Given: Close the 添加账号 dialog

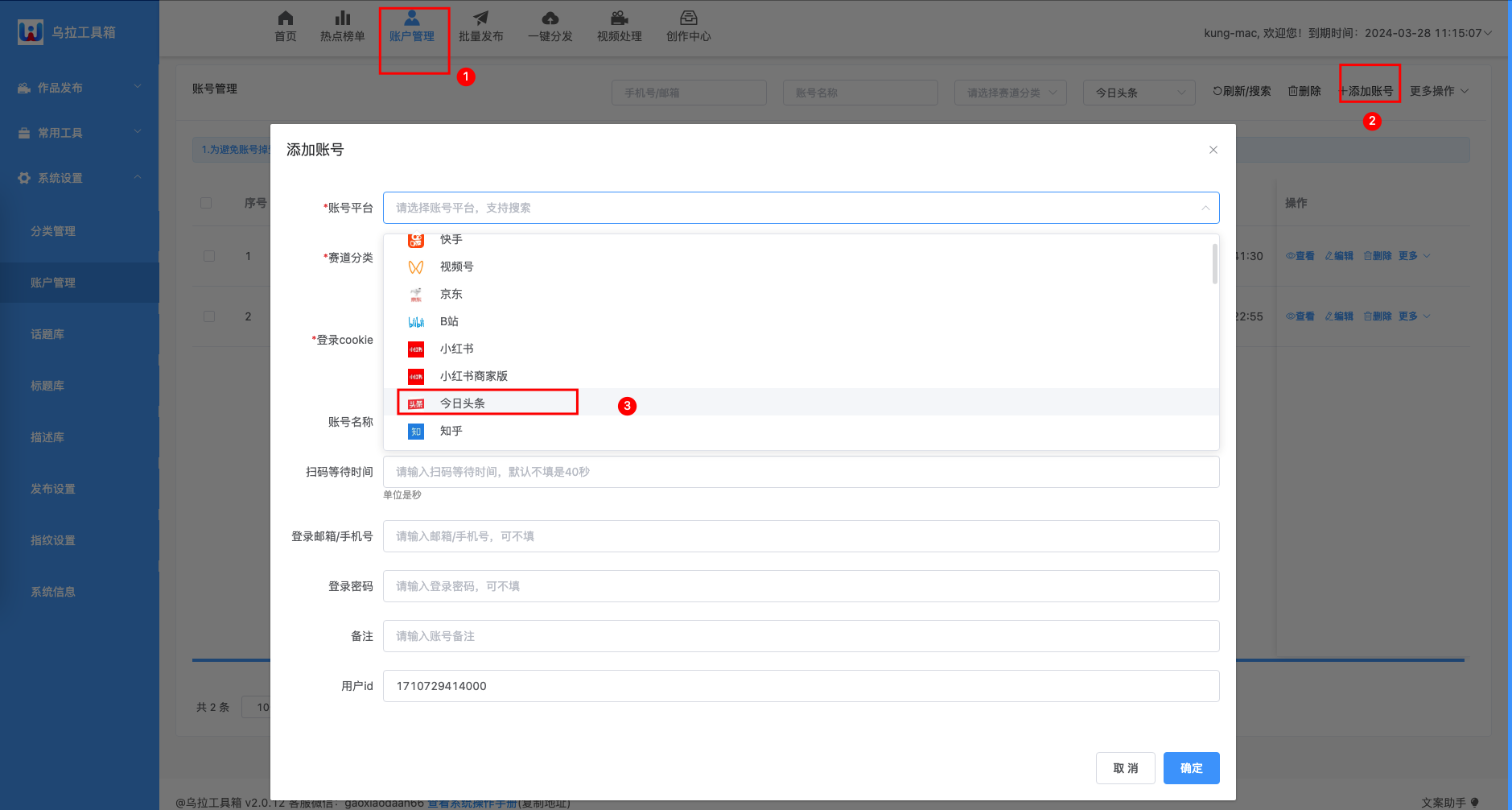Looking at the screenshot, I should point(1213,150).
